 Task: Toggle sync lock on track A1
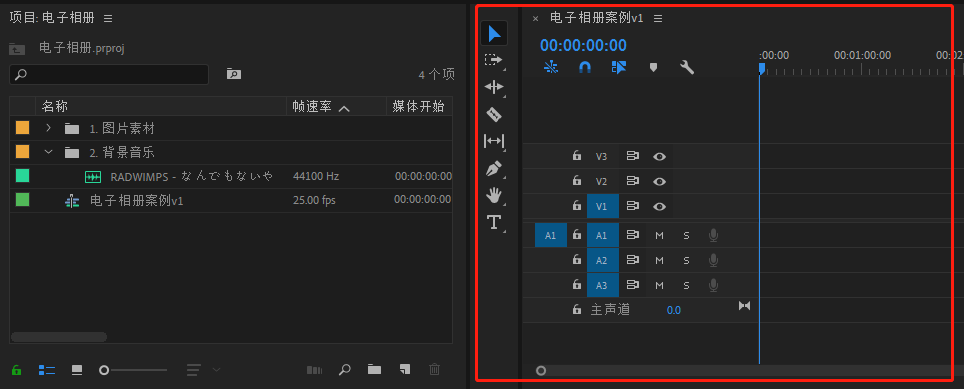(x=633, y=235)
